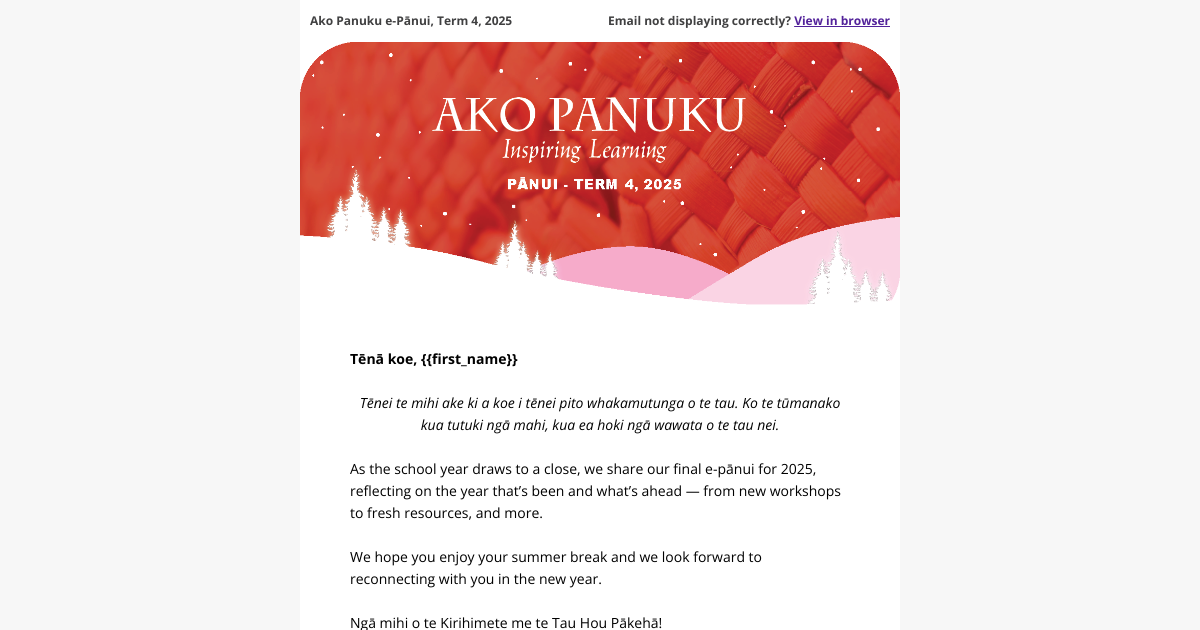The width and height of the screenshot is (1200, 630).
Task: Click the 'kua tutuki ngā mahi' italic line
Action: 599,425
